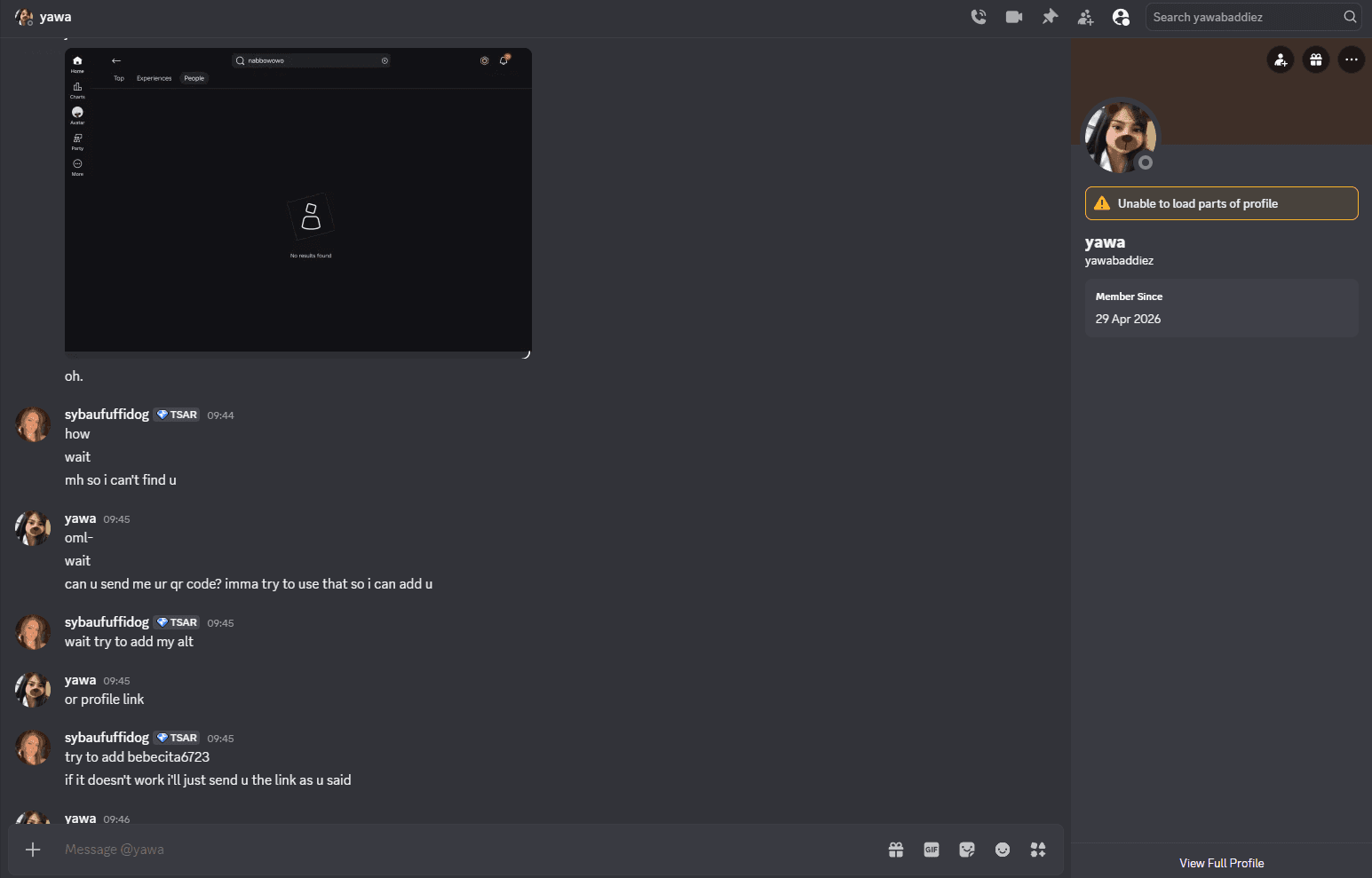The width and height of the screenshot is (1372, 878).
Task: Click the Charts icon in the screenshot
Action: [x=77, y=90]
